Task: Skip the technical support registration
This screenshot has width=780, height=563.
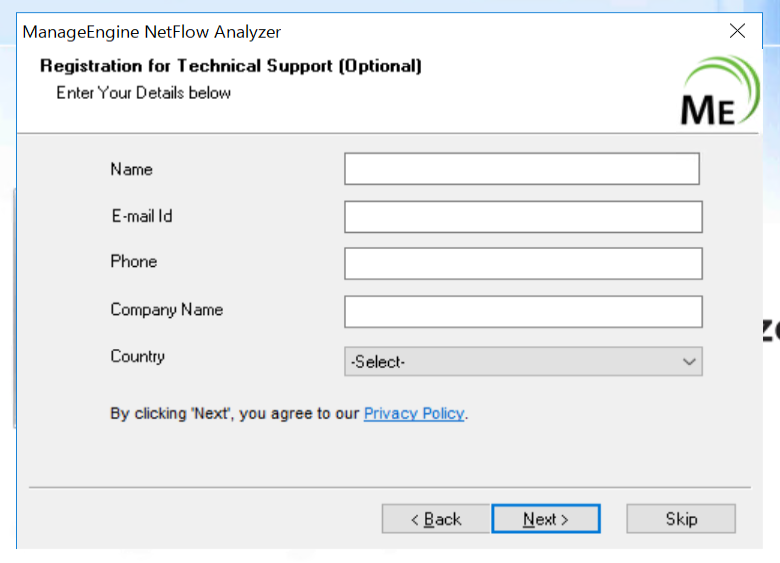Action: click(681, 519)
